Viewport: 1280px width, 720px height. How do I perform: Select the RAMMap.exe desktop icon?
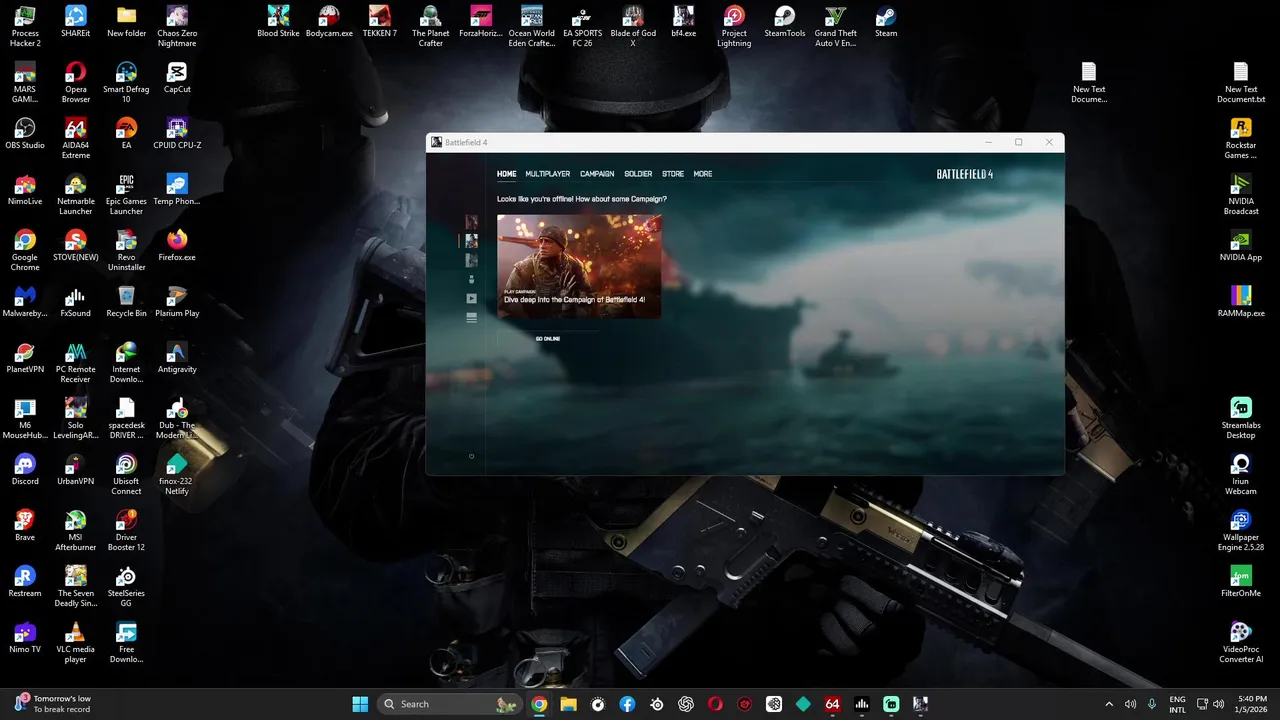[x=1241, y=302]
